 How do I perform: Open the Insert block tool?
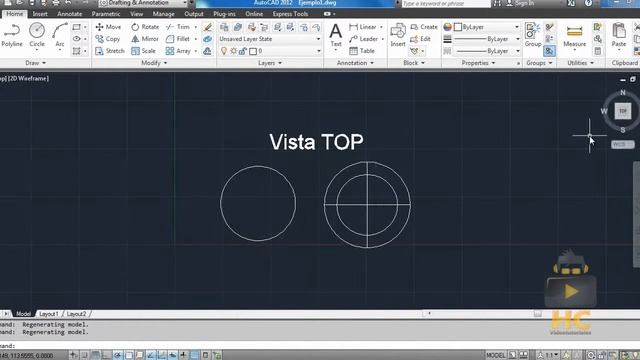click(x=398, y=35)
